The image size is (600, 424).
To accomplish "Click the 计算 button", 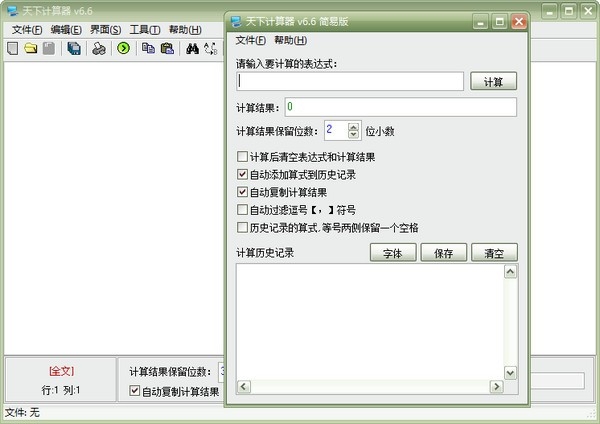I will pos(493,81).
